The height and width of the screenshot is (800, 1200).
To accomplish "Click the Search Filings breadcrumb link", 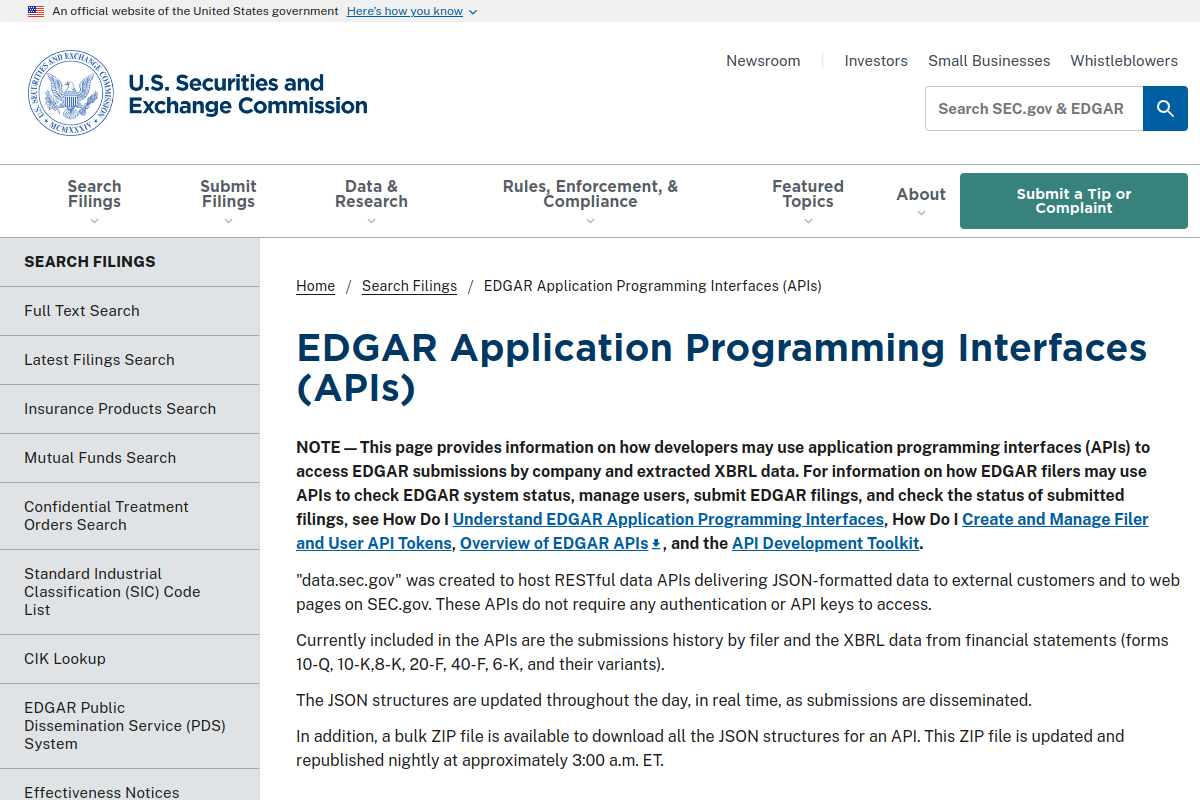I will pyautogui.click(x=409, y=286).
